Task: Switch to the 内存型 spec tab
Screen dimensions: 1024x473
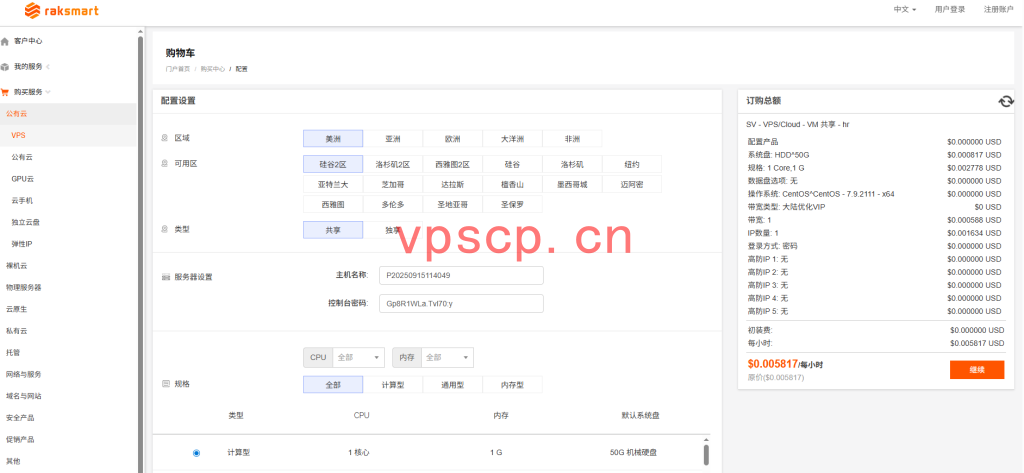Action: (x=513, y=385)
